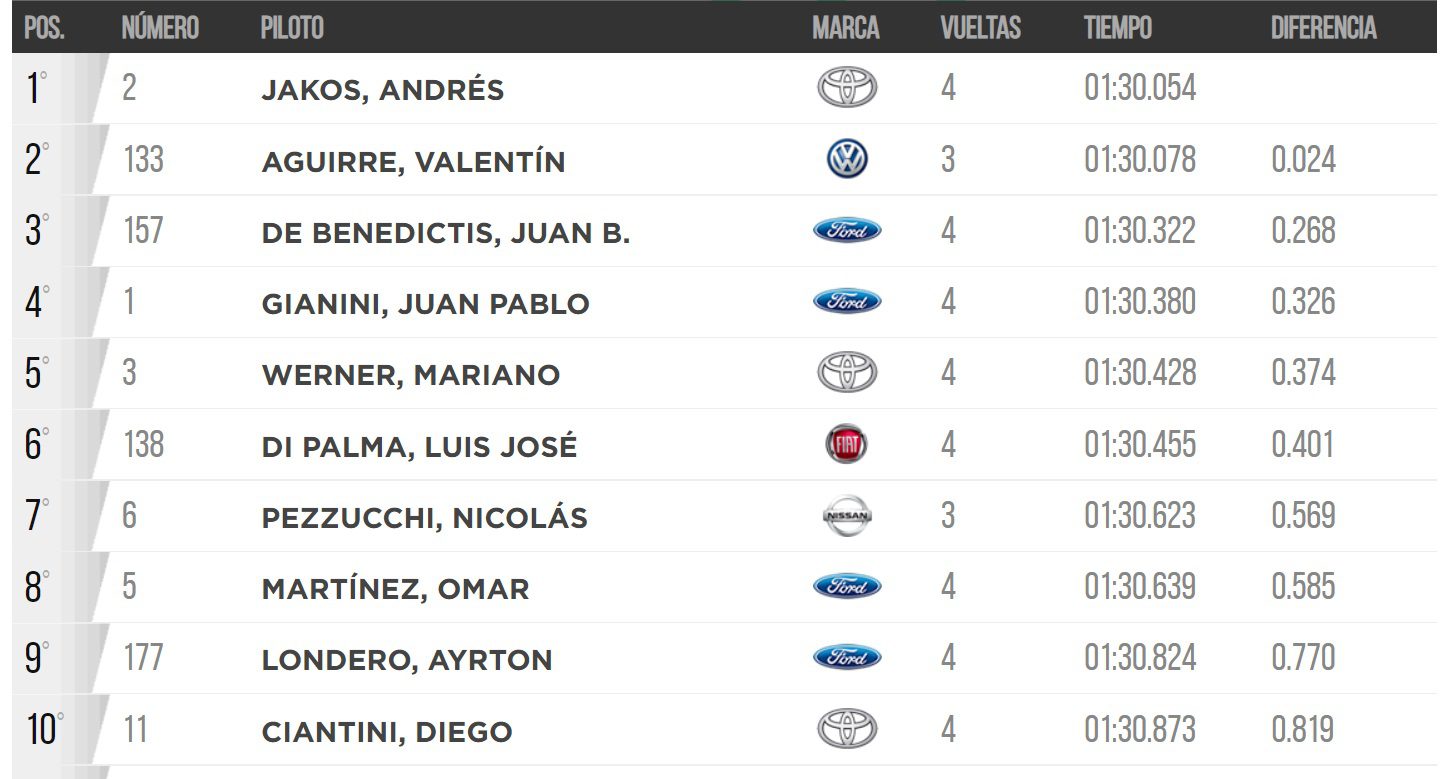Image resolution: width=1445 pixels, height=779 pixels.
Task: Click the Ford logo beside De Benedictis
Action: click(x=846, y=230)
